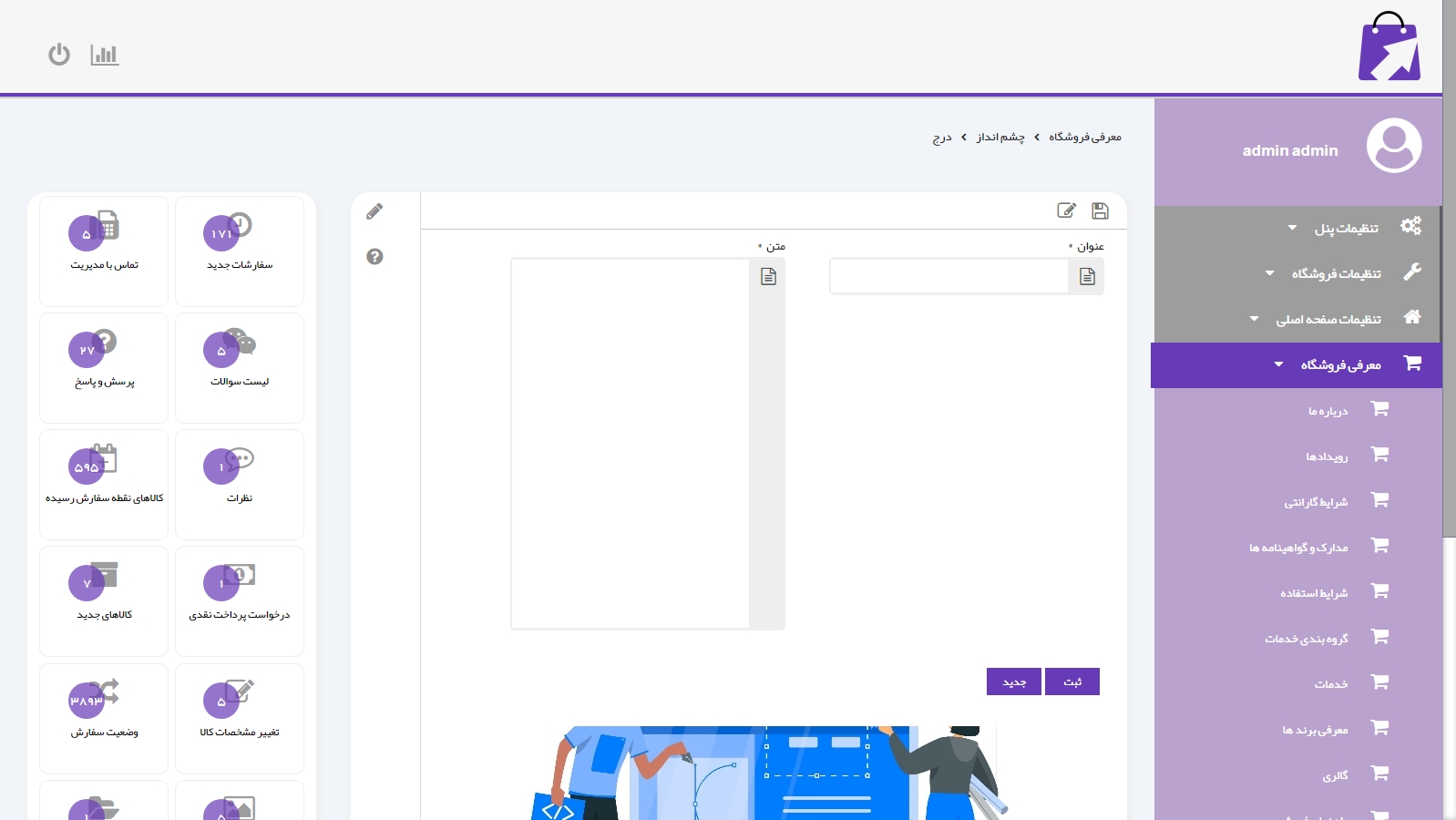Image resolution: width=1456 pixels, height=820 pixels.
Task: Open the درباره ما sidebar item
Action: coord(1328,411)
